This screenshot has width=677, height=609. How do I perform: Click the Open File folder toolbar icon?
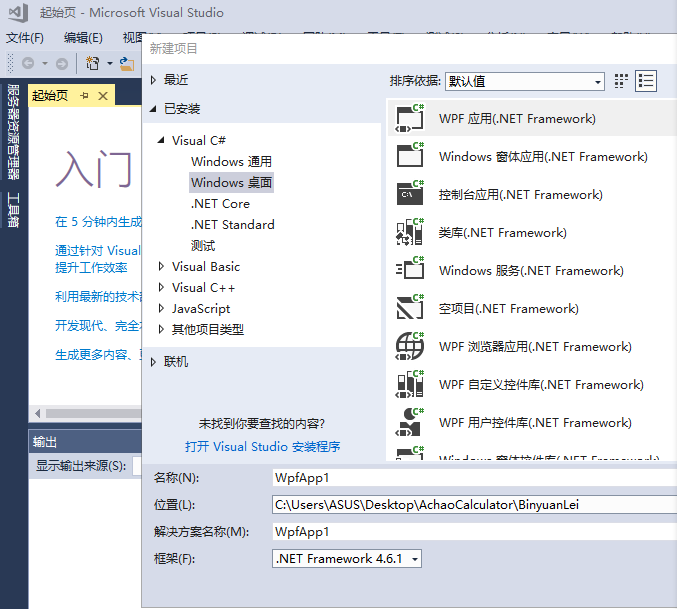127,63
